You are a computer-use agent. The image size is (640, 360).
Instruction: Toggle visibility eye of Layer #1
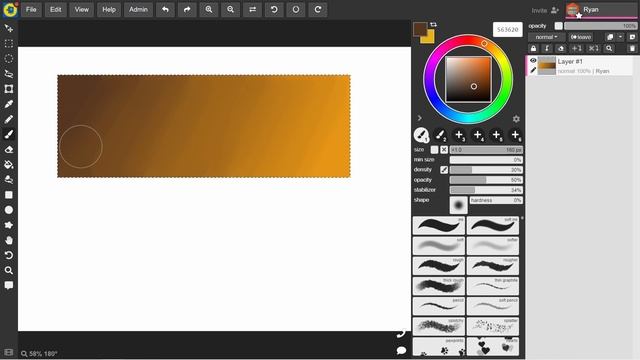click(x=533, y=60)
